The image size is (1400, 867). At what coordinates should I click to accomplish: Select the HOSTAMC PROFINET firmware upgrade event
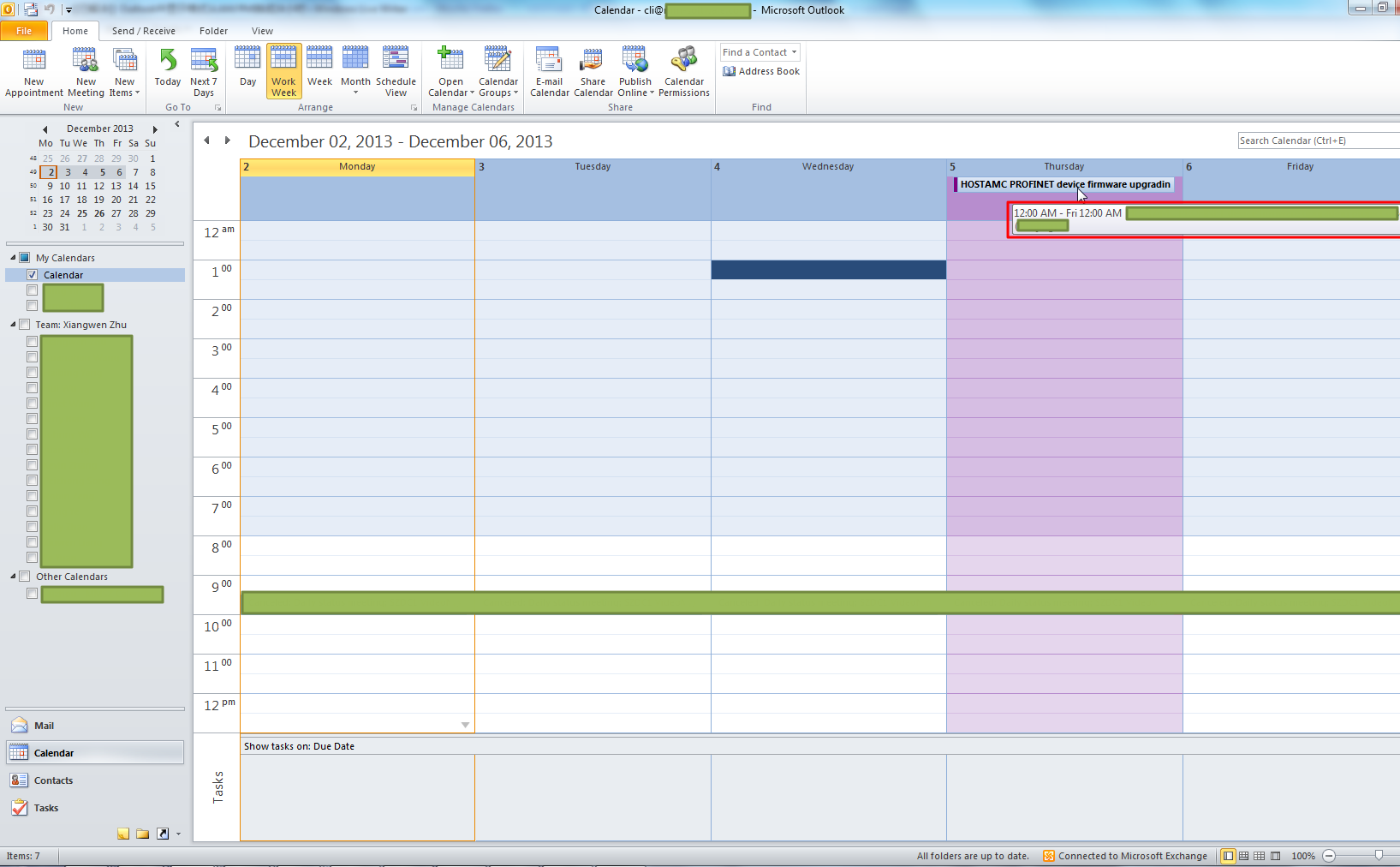1064,184
